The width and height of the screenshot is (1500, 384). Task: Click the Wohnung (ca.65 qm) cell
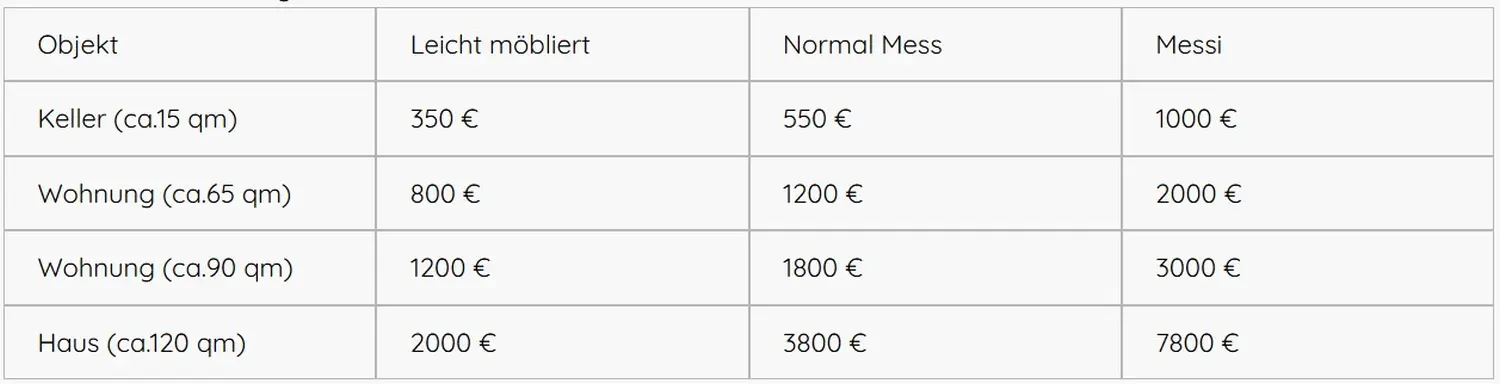point(190,194)
